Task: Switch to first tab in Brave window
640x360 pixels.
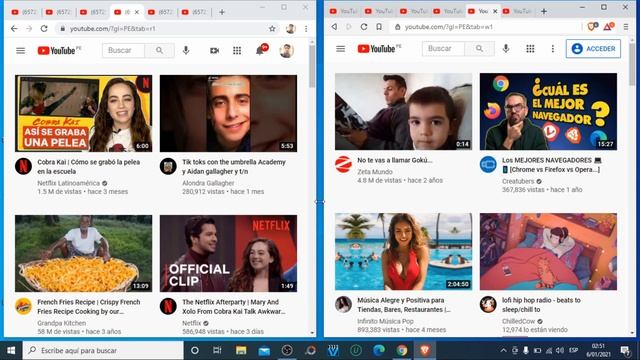Action: (x=343, y=11)
